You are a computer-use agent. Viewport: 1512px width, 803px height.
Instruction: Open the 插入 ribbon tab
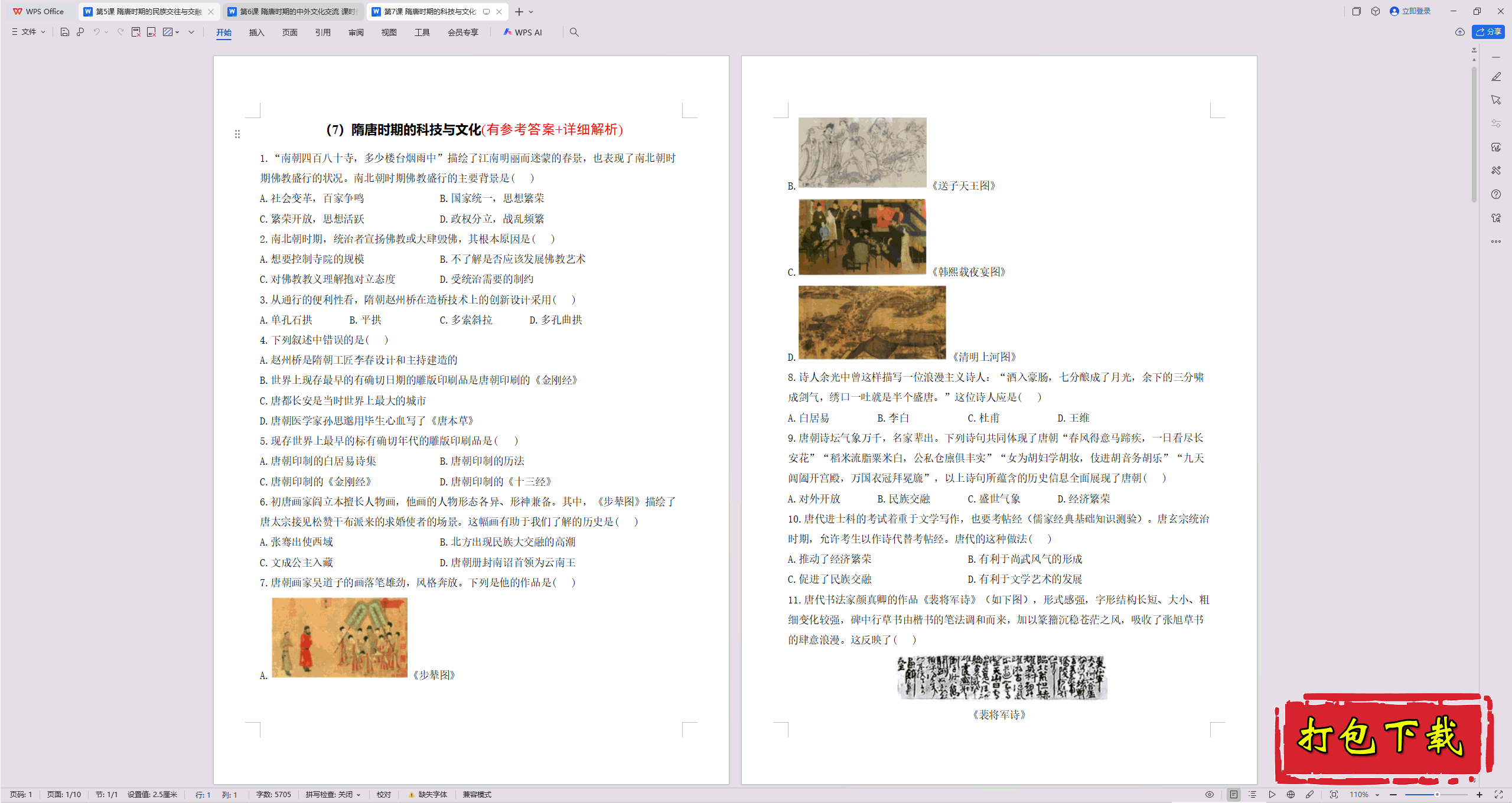256,32
